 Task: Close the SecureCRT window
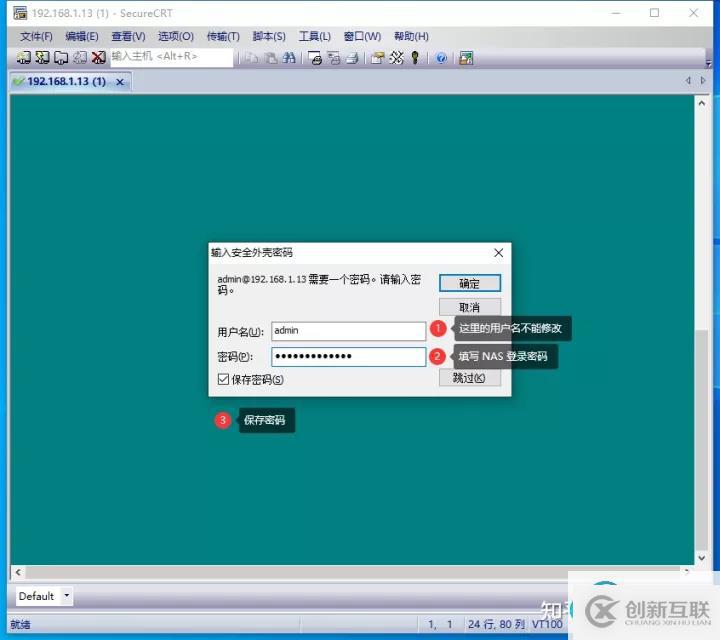pyautogui.click(x=693, y=13)
